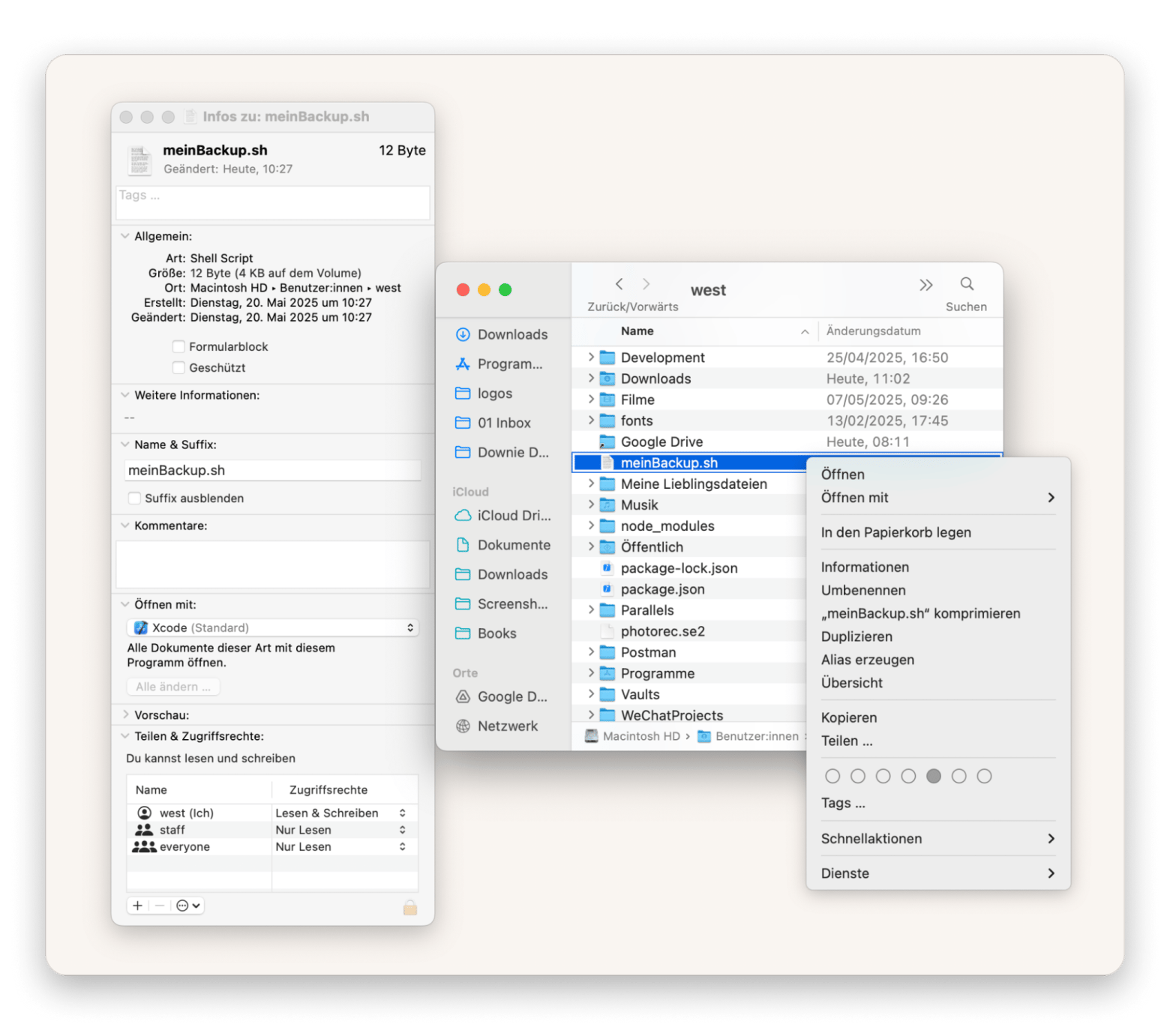Choose Umbenennen from the context menu

pyautogui.click(x=863, y=590)
